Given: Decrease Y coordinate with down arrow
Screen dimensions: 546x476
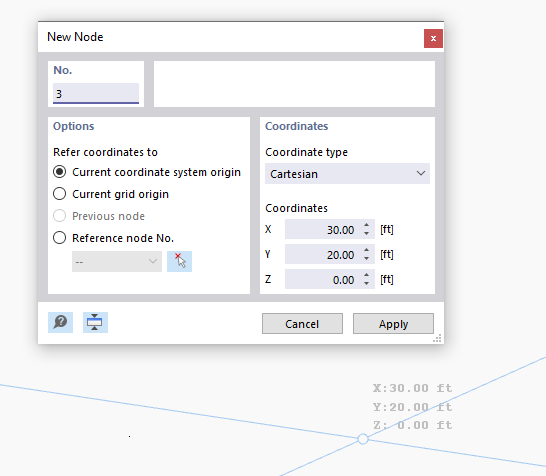Looking at the screenshot, I should point(366,258).
